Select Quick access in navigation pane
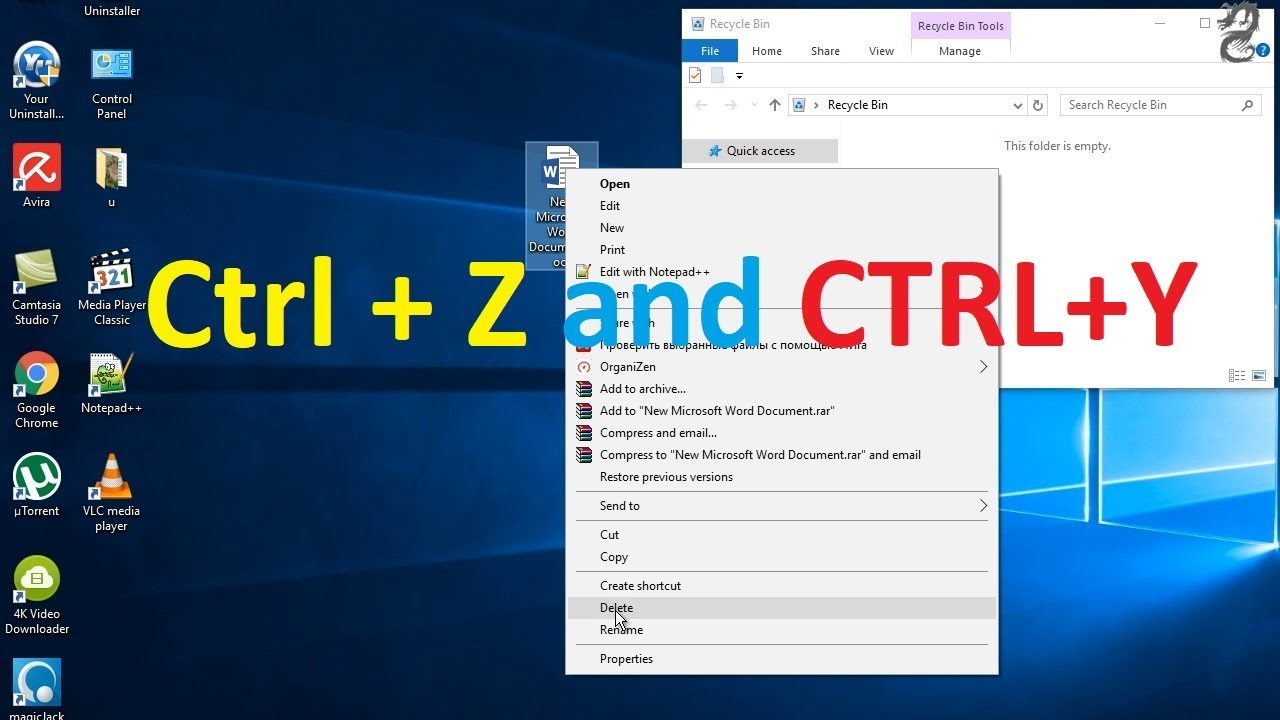Viewport: 1280px width, 720px height. point(760,151)
